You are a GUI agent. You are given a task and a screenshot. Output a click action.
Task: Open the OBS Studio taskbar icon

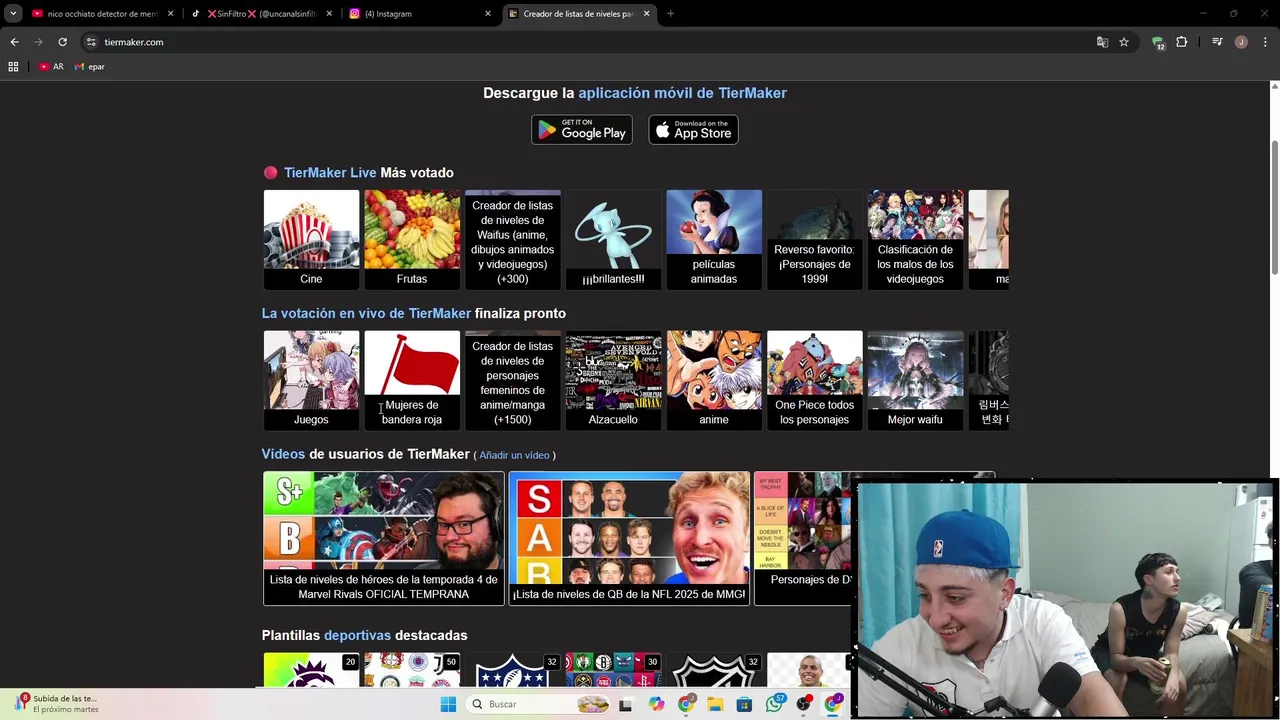tap(803, 704)
